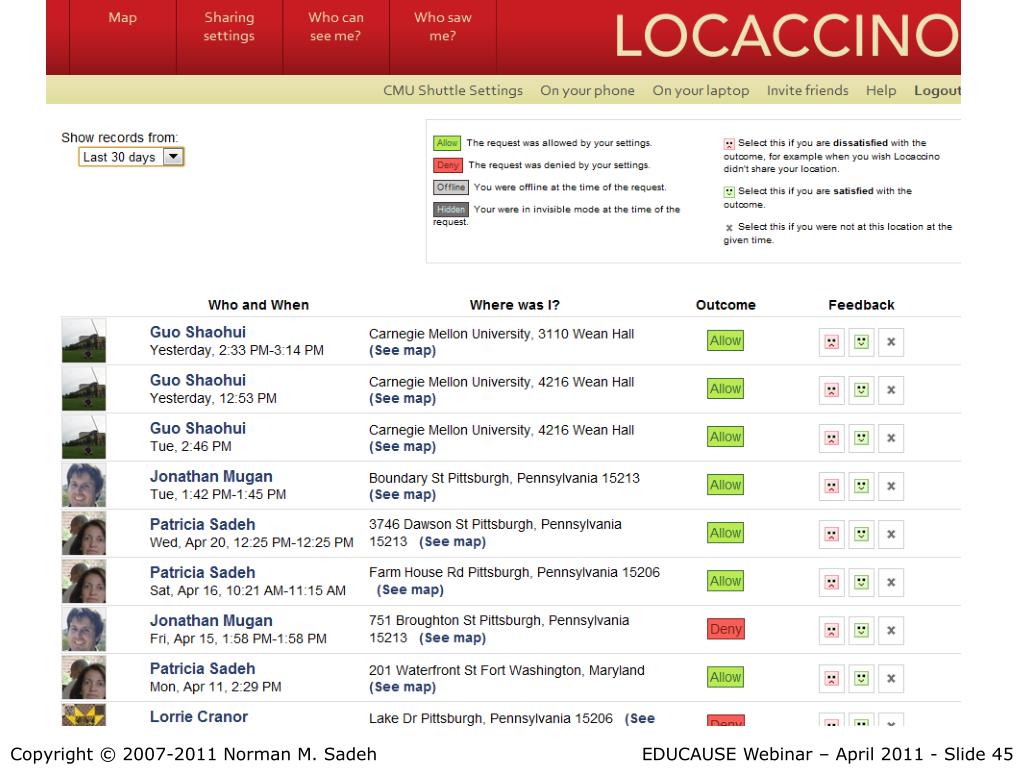Image resolution: width=1024 pixels, height=768 pixels.
Task: Click the Offline legend badge
Action: 451,187
